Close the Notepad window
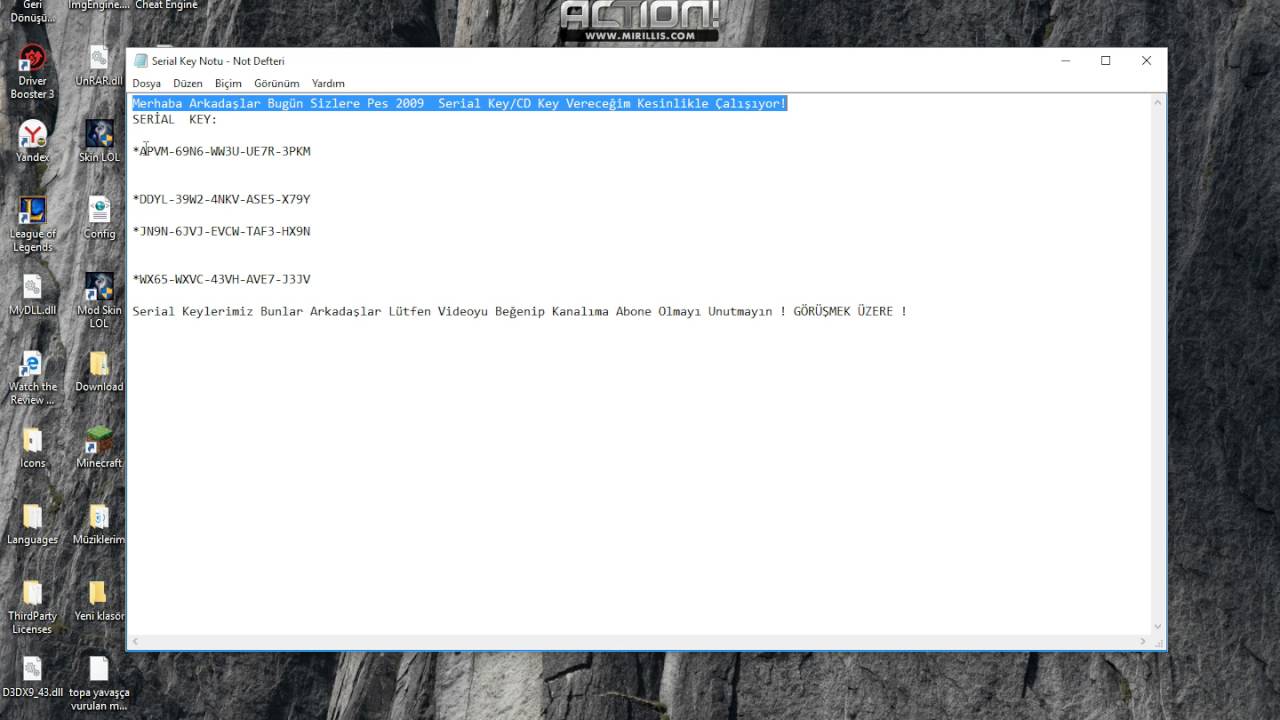 click(x=1146, y=61)
